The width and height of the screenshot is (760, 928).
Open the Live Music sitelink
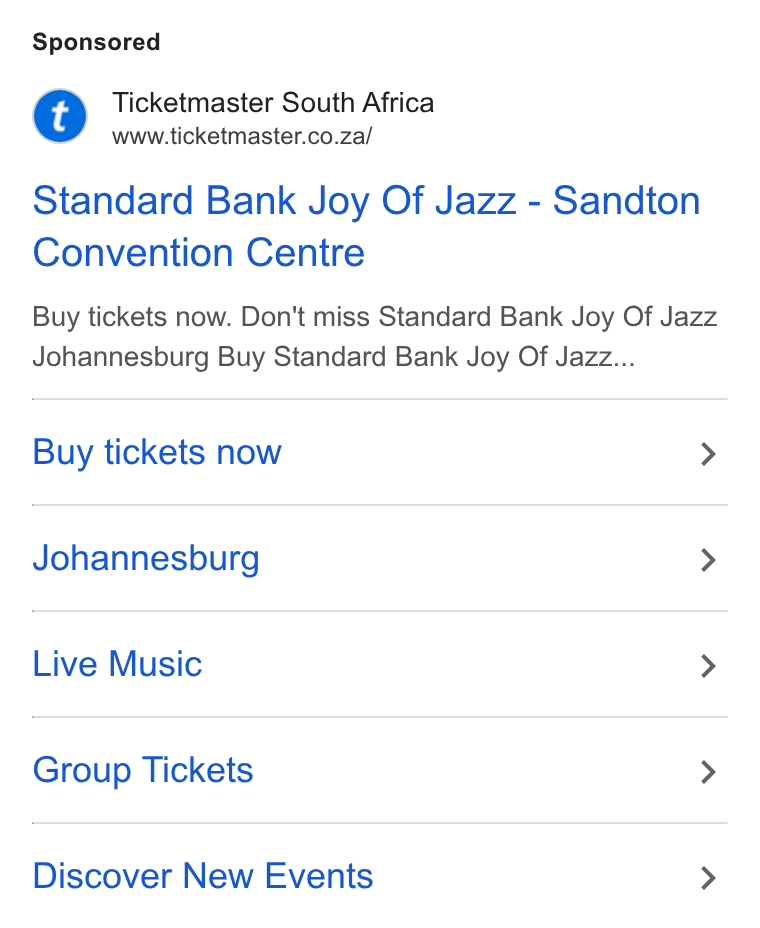(x=117, y=664)
